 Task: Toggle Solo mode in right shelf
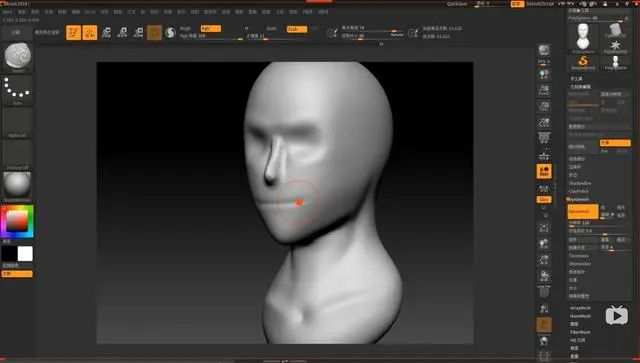pyautogui.click(x=544, y=341)
